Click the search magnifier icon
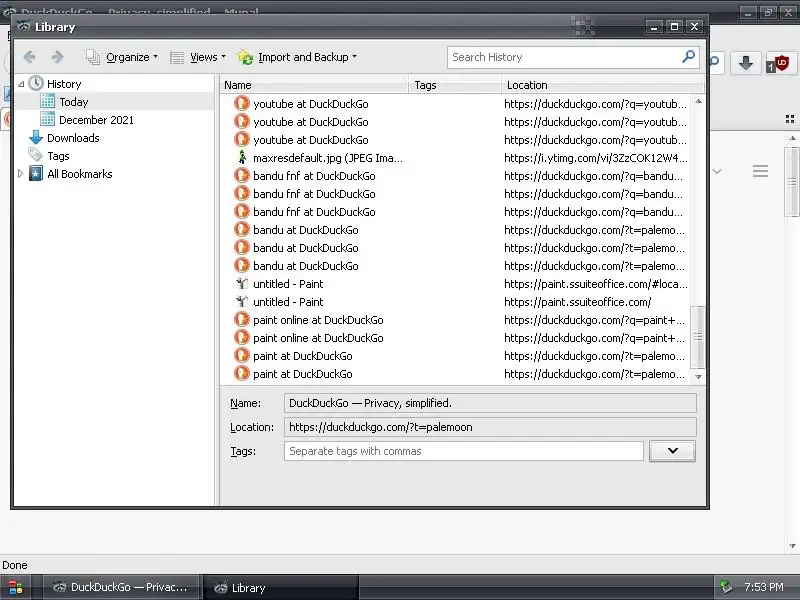Image resolution: width=800 pixels, height=600 pixels. pos(688,57)
